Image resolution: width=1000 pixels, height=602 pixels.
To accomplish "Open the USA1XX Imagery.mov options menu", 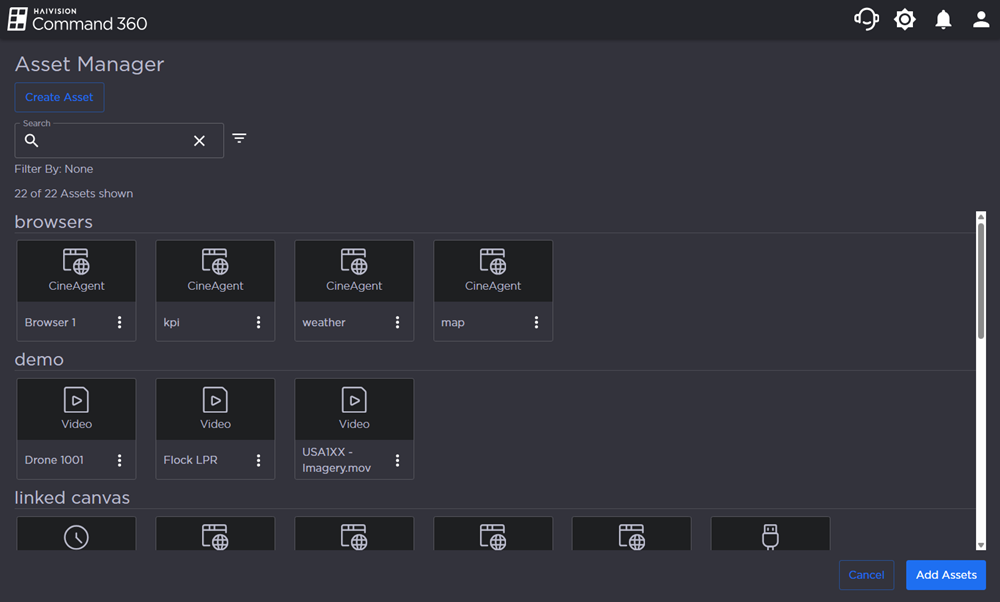I will [397, 460].
